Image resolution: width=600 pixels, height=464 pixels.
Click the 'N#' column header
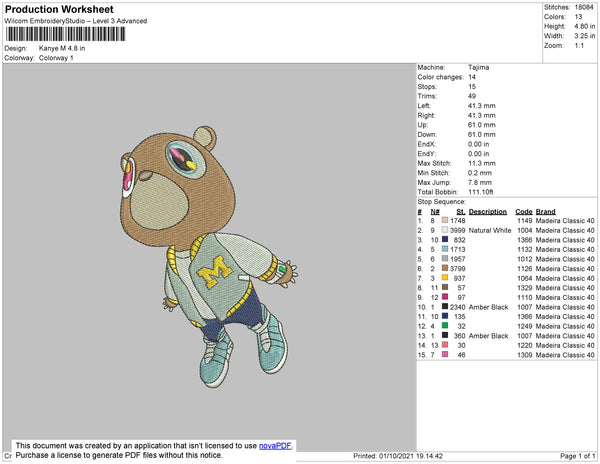[435, 212]
